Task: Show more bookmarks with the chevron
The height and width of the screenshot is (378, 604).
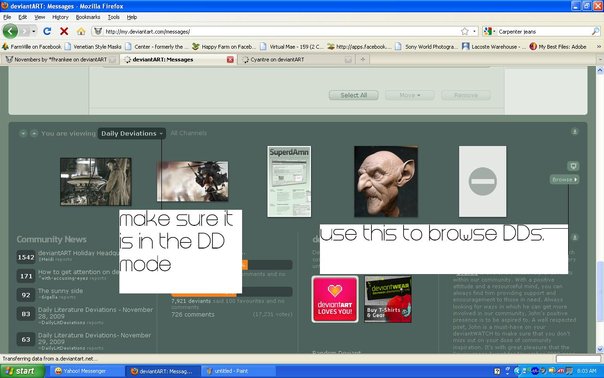Action: [599, 47]
